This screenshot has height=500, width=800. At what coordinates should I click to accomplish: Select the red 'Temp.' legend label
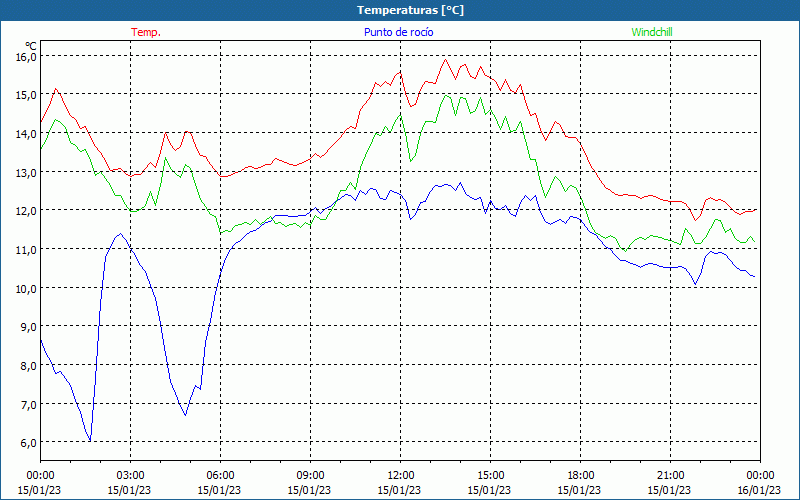pyautogui.click(x=146, y=32)
